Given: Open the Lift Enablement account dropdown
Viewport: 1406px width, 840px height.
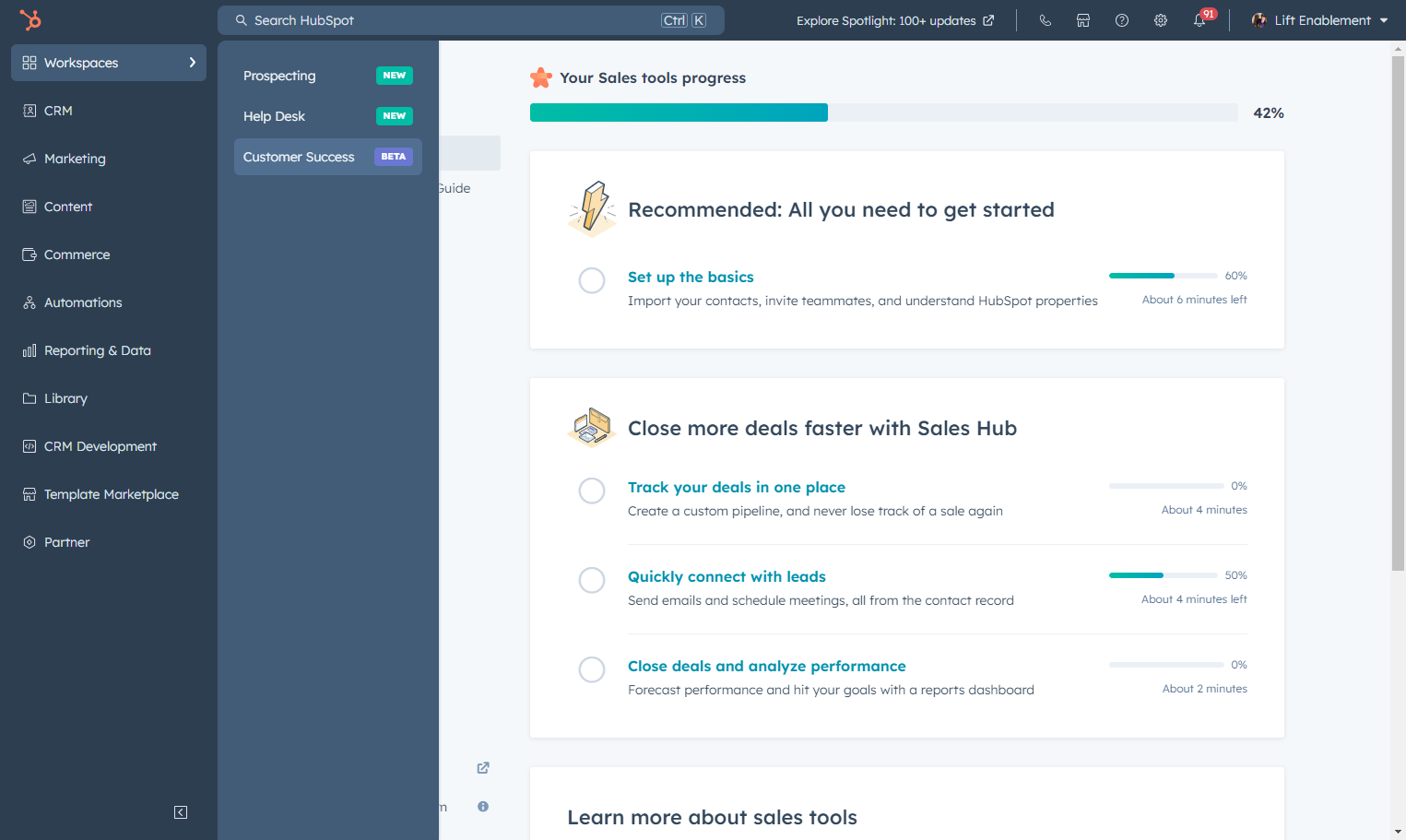Looking at the screenshot, I should click(x=1319, y=20).
